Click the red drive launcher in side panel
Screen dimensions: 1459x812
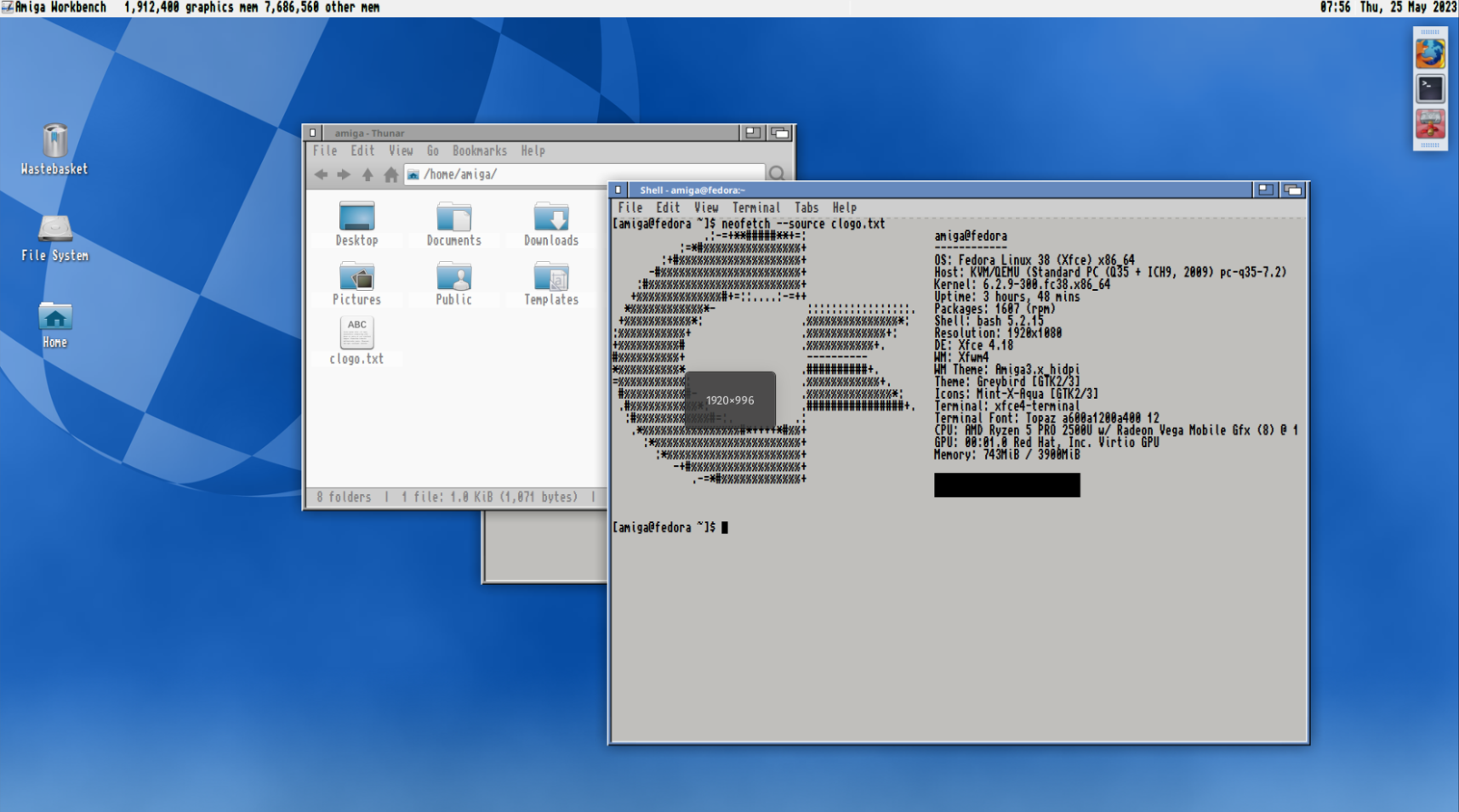tap(1430, 124)
